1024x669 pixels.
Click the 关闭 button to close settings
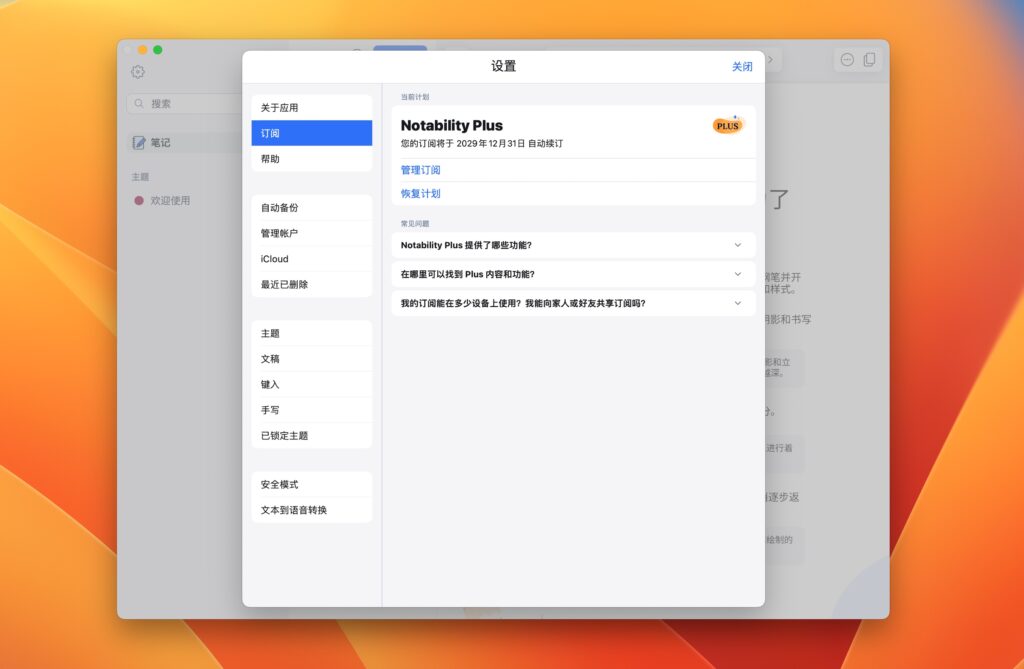pos(742,65)
